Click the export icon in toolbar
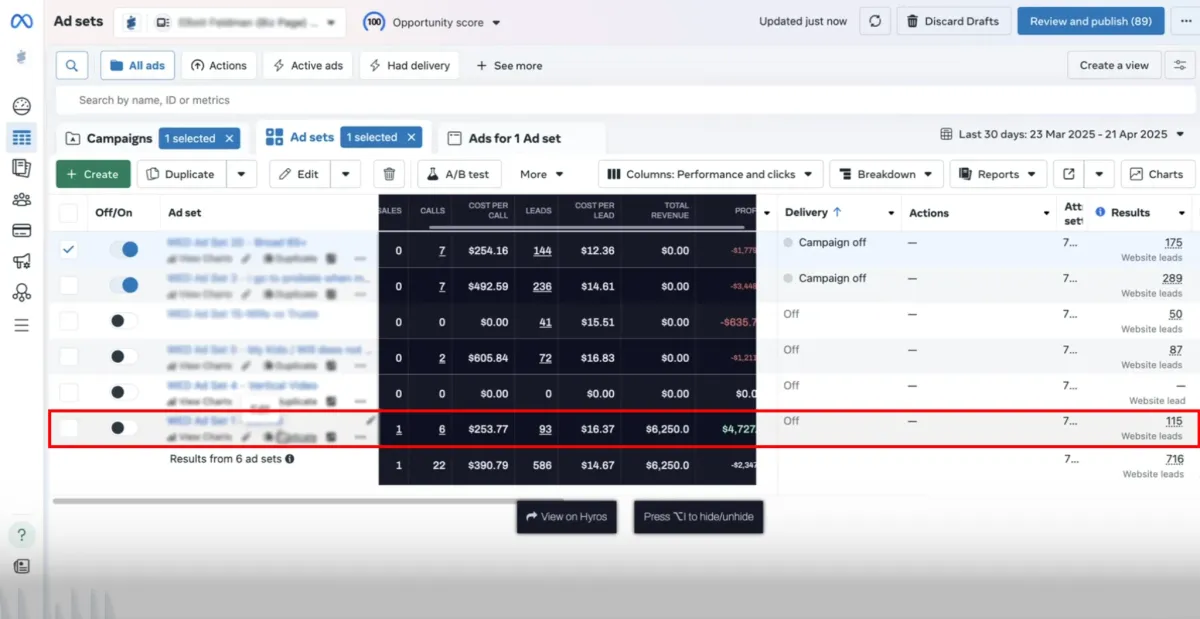The image size is (1200, 619). pos(1069,174)
